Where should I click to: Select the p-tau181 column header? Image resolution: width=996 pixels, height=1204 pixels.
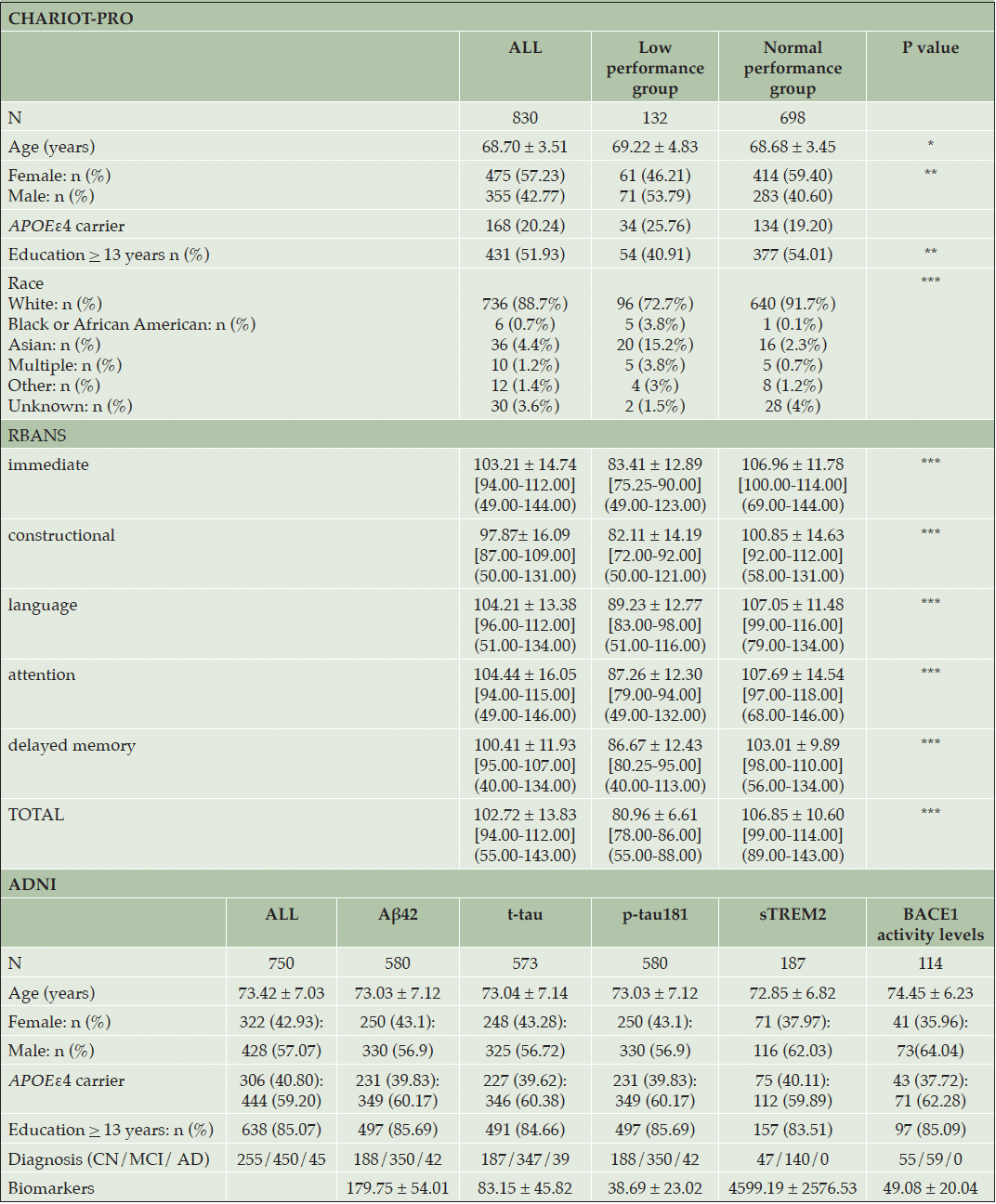[655, 914]
